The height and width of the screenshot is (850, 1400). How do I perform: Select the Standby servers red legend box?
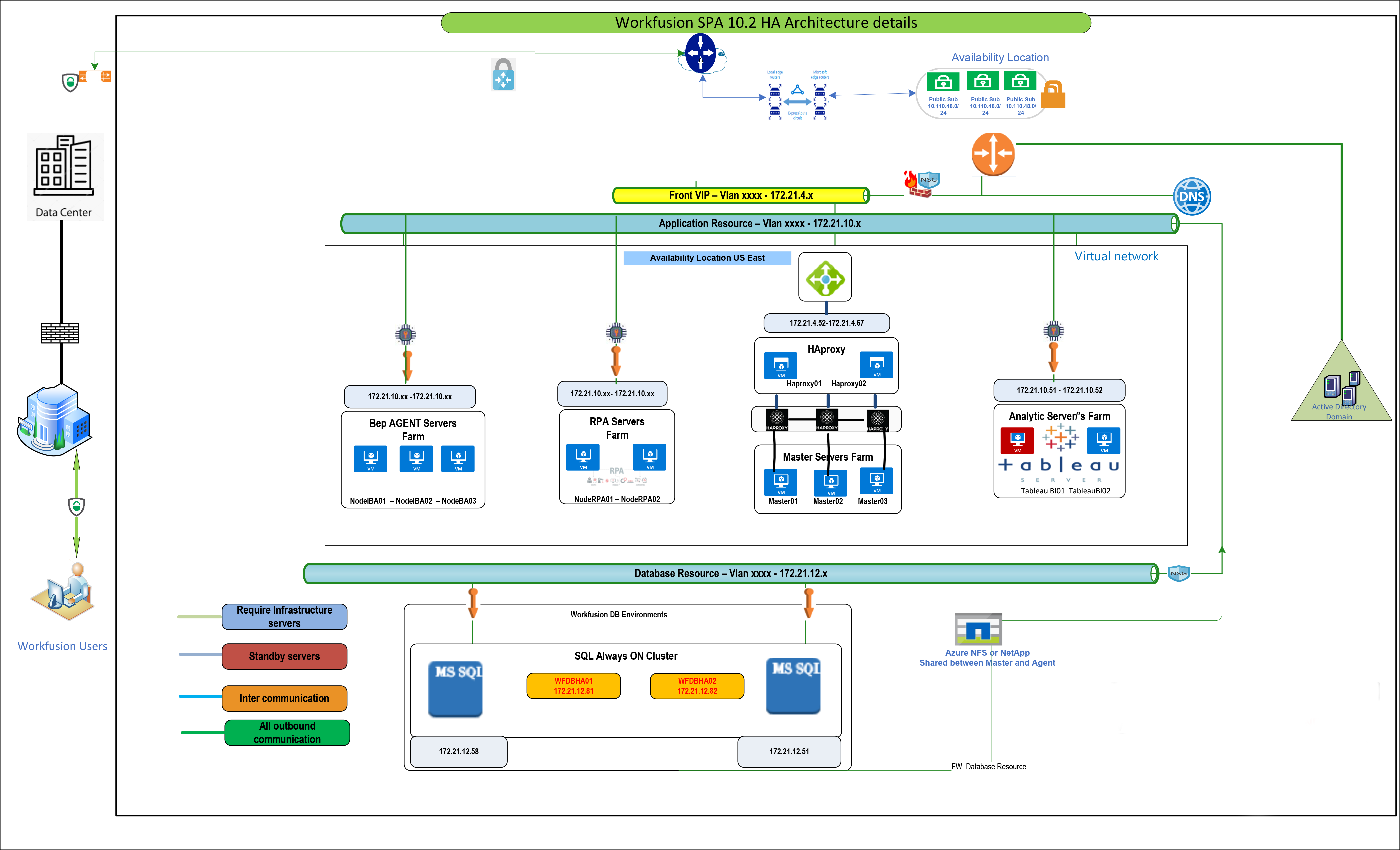click(284, 656)
